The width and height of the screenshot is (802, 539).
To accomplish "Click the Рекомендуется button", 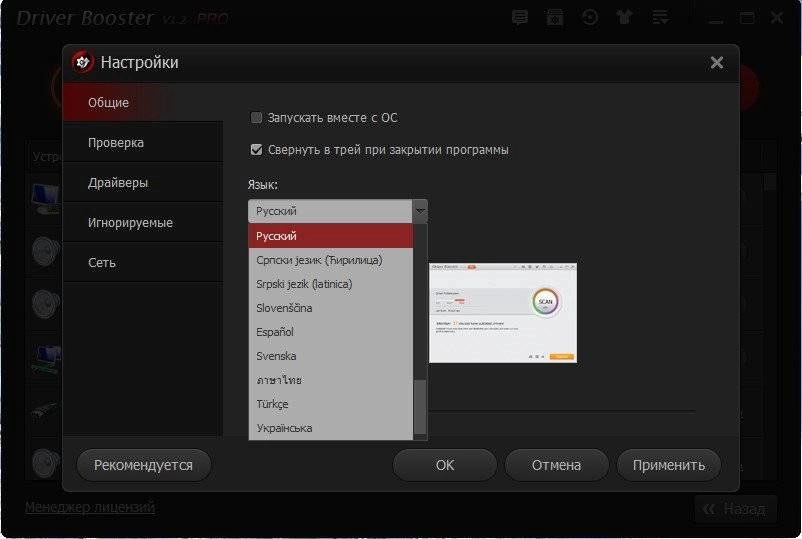I will click(x=144, y=465).
